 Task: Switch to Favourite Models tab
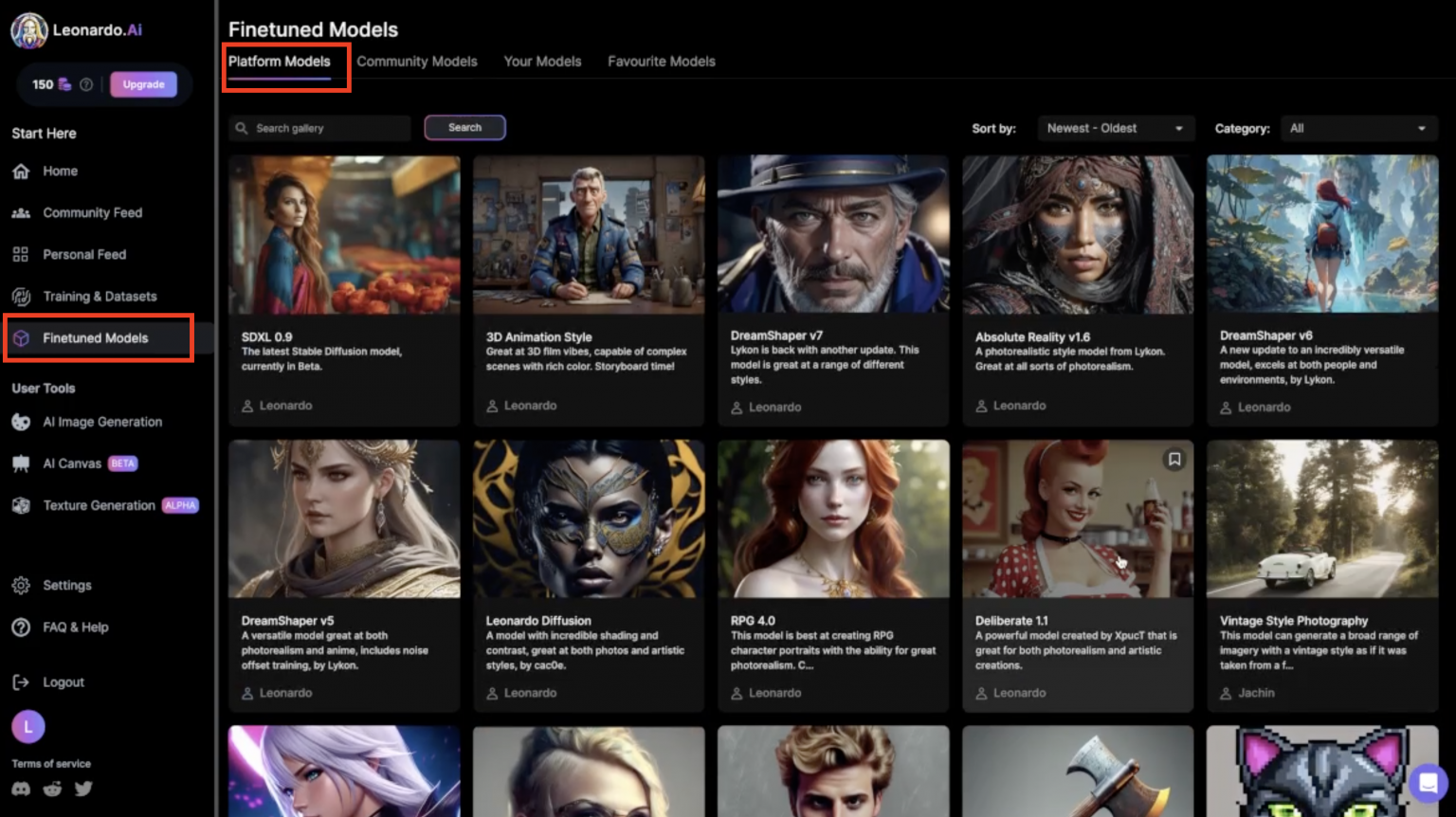(661, 62)
